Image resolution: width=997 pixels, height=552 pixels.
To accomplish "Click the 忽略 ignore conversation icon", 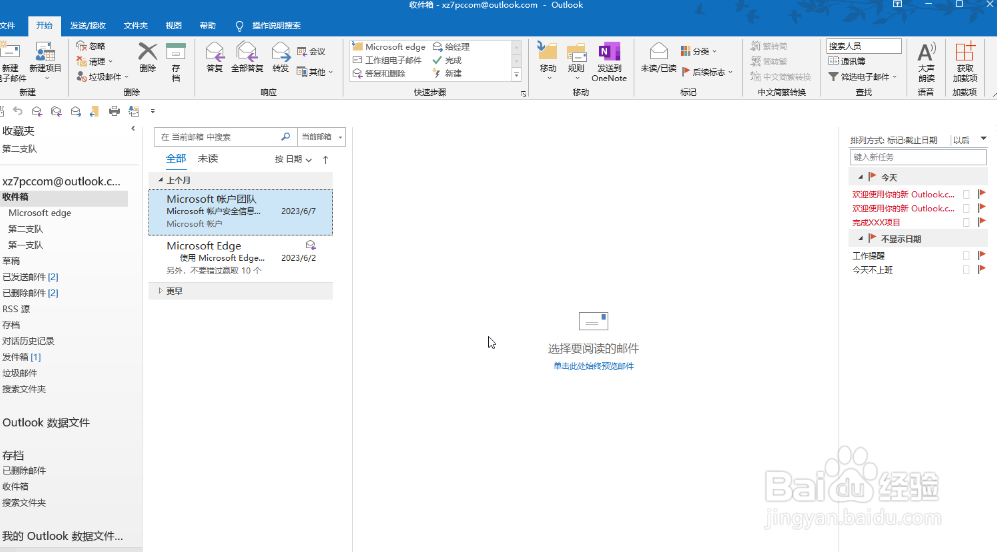I will point(90,46).
